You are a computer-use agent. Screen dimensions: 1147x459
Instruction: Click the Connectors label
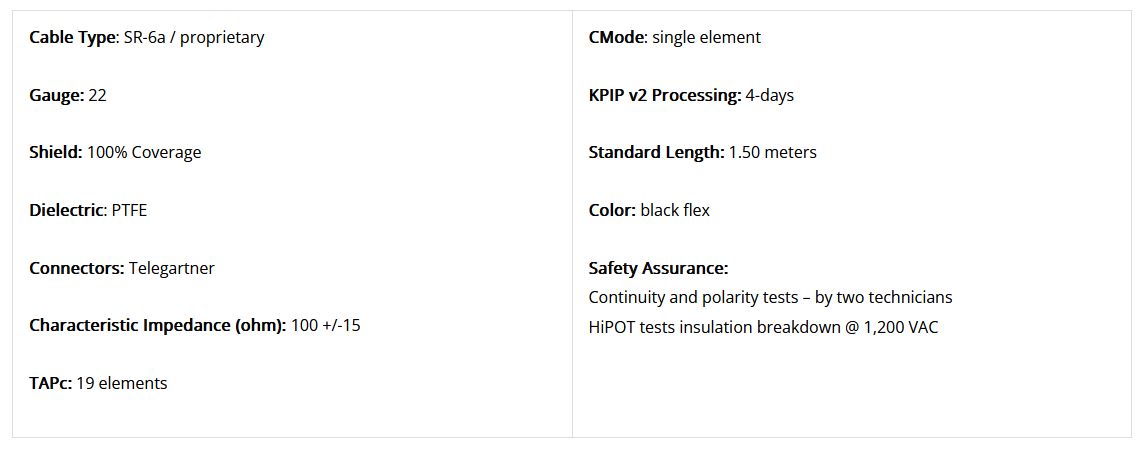click(x=77, y=268)
